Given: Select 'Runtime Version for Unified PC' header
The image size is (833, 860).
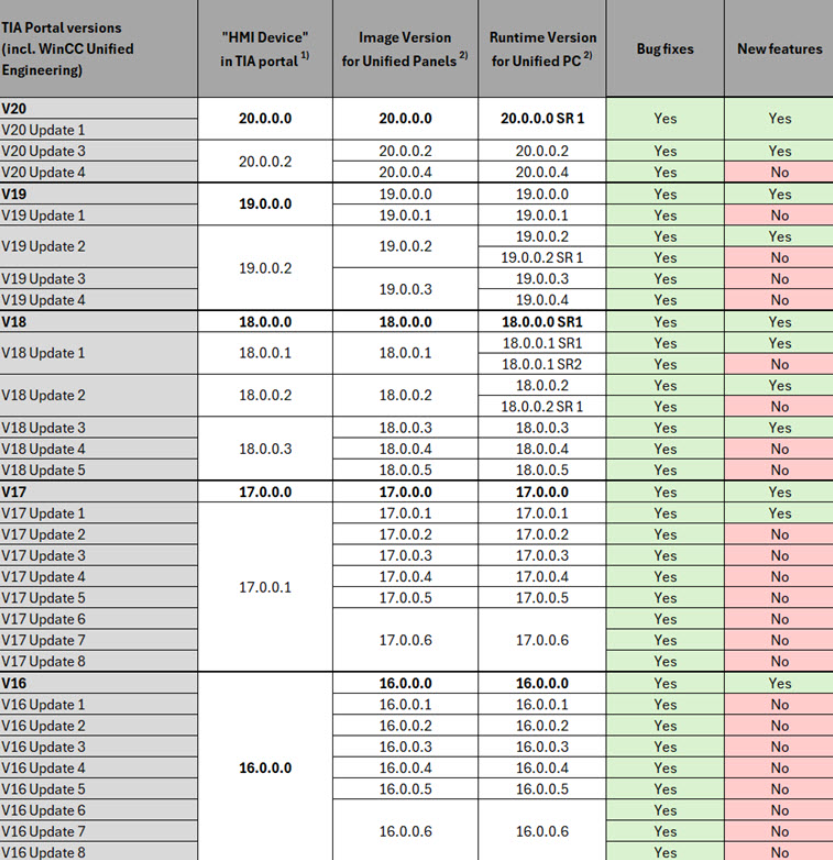Looking at the screenshot, I should [x=541, y=49].
